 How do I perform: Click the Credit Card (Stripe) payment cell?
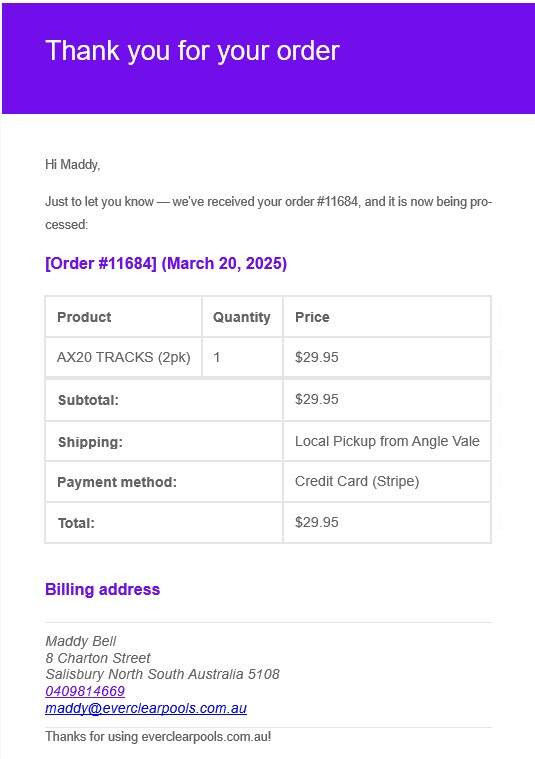387,482
